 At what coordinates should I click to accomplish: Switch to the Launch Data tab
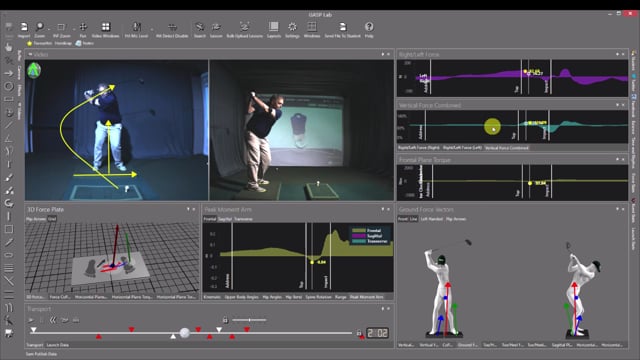tap(58, 345)
